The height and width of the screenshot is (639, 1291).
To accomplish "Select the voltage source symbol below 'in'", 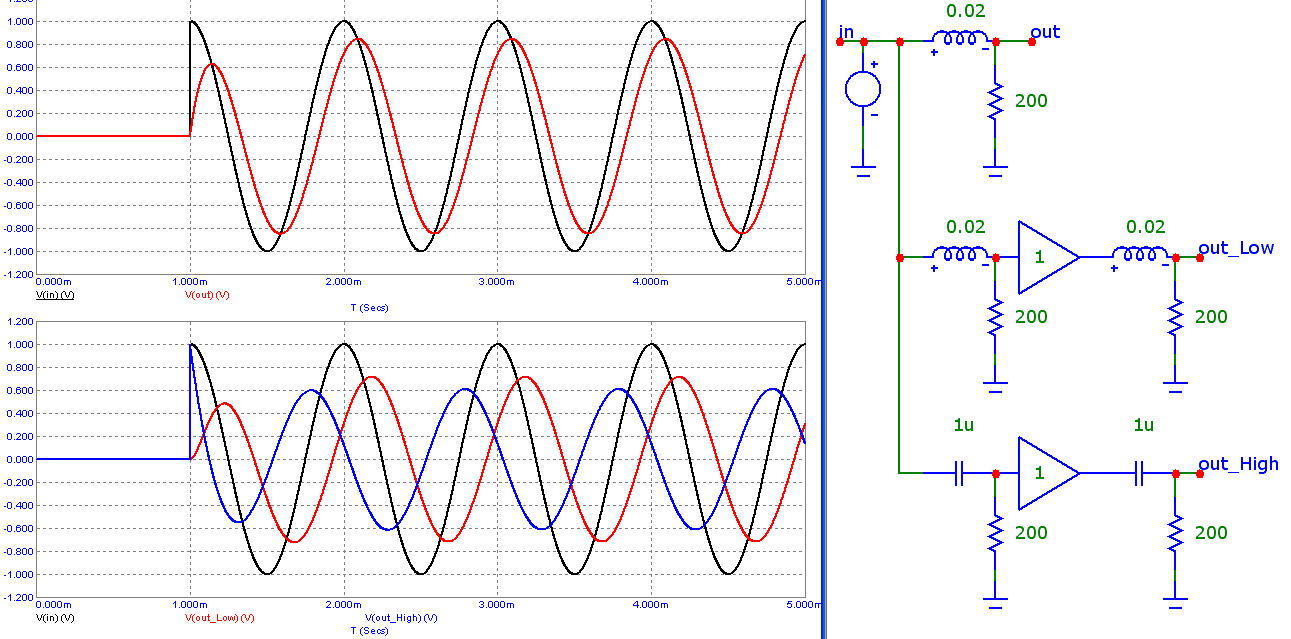I will click(863, 89).
